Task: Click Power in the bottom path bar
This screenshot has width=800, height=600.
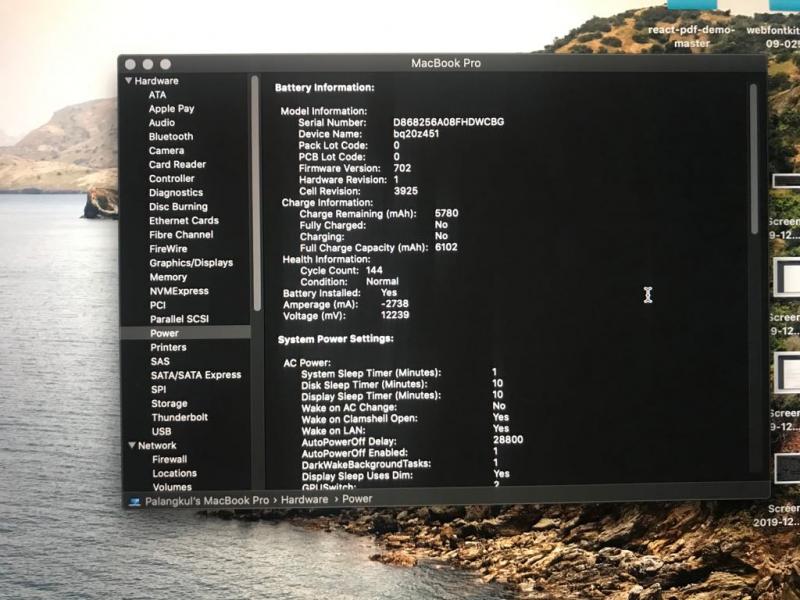Action: [x=357, y=499]
